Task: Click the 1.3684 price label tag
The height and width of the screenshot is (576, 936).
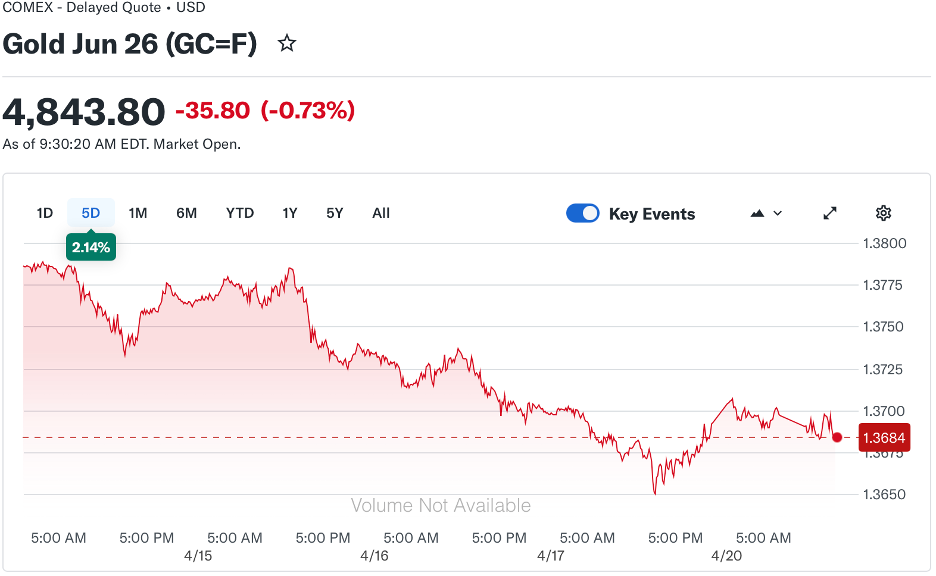Action: click(885, 437)
